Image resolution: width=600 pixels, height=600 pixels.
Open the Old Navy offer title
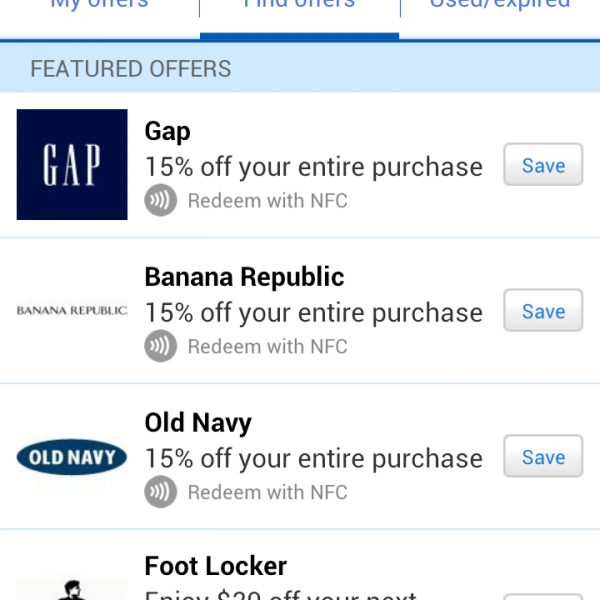[x=198, y=423]
